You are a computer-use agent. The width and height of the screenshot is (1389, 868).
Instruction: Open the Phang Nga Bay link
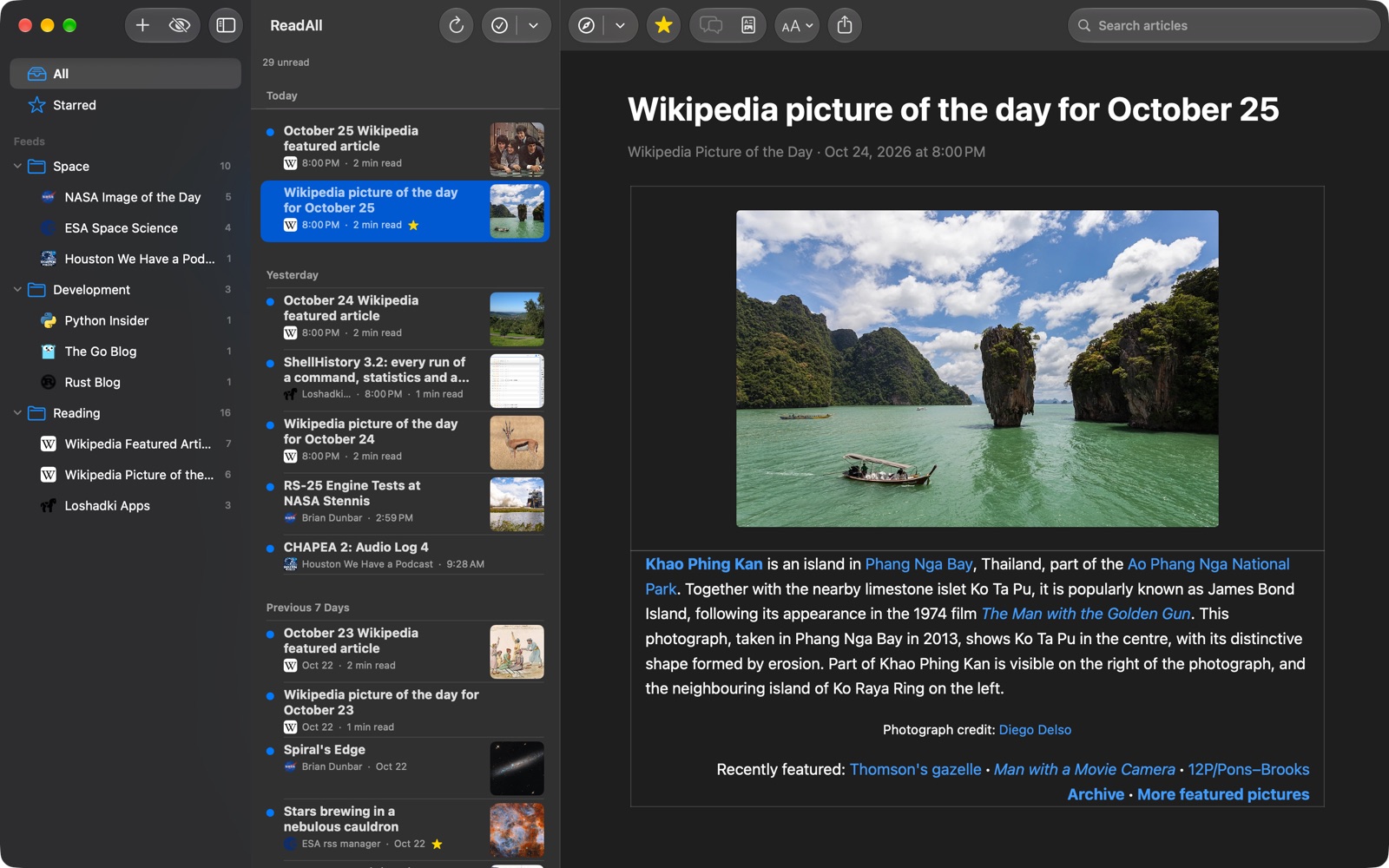coord(918,563)
